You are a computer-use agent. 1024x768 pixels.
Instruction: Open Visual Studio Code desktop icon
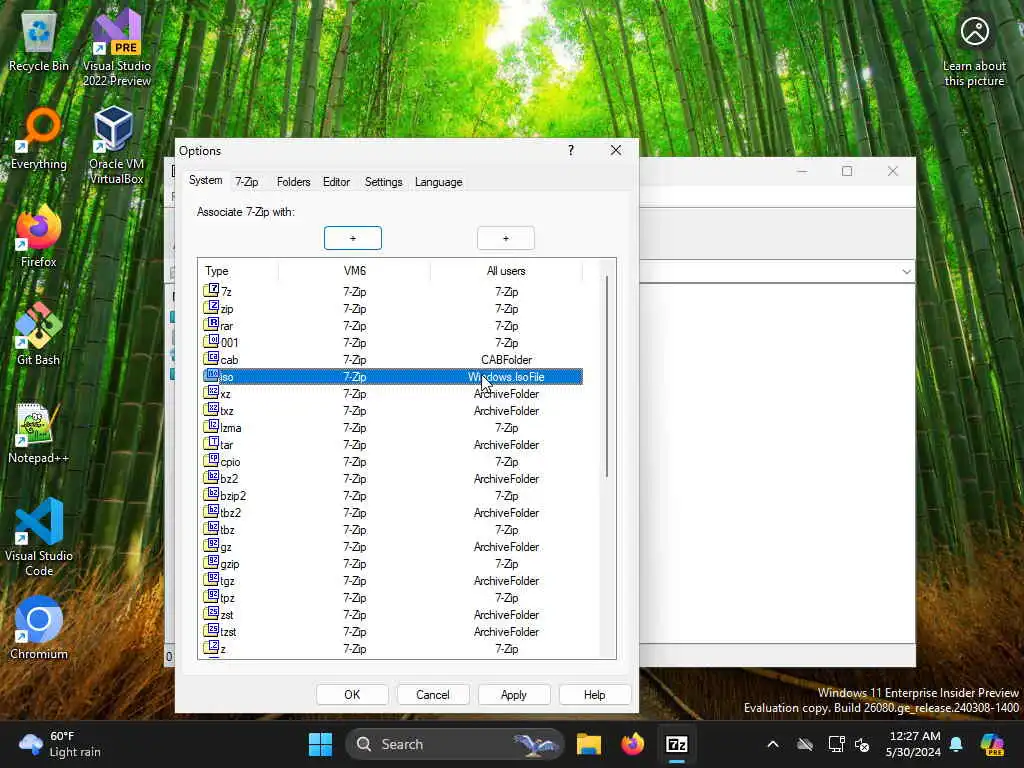pos(39,537)
